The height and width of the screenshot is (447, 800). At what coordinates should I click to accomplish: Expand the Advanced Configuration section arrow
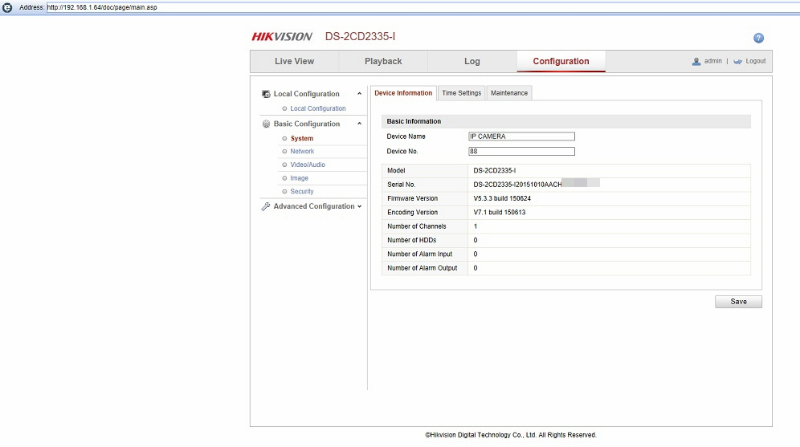click(360, 207)
